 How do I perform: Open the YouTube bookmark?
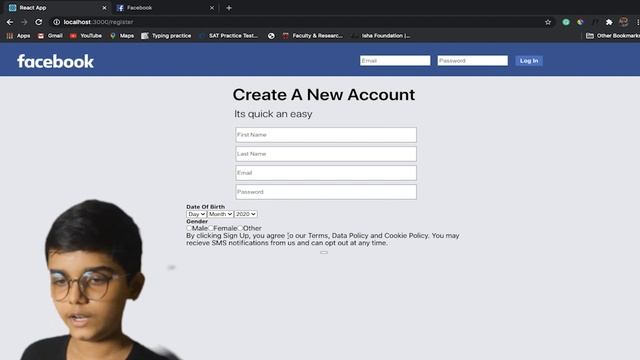point(86,36)
